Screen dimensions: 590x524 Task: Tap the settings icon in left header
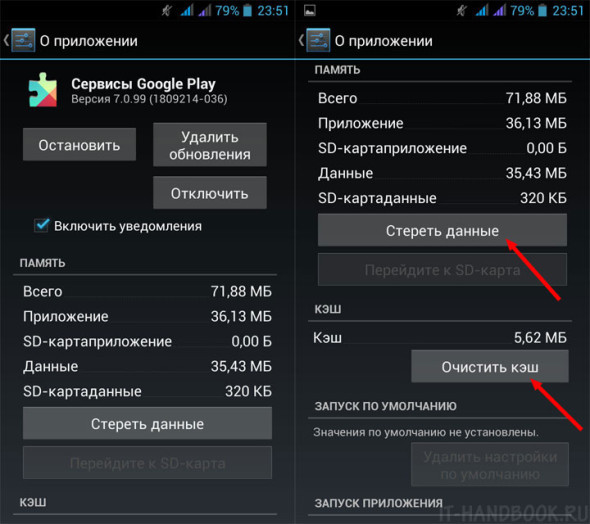[23, 40]
